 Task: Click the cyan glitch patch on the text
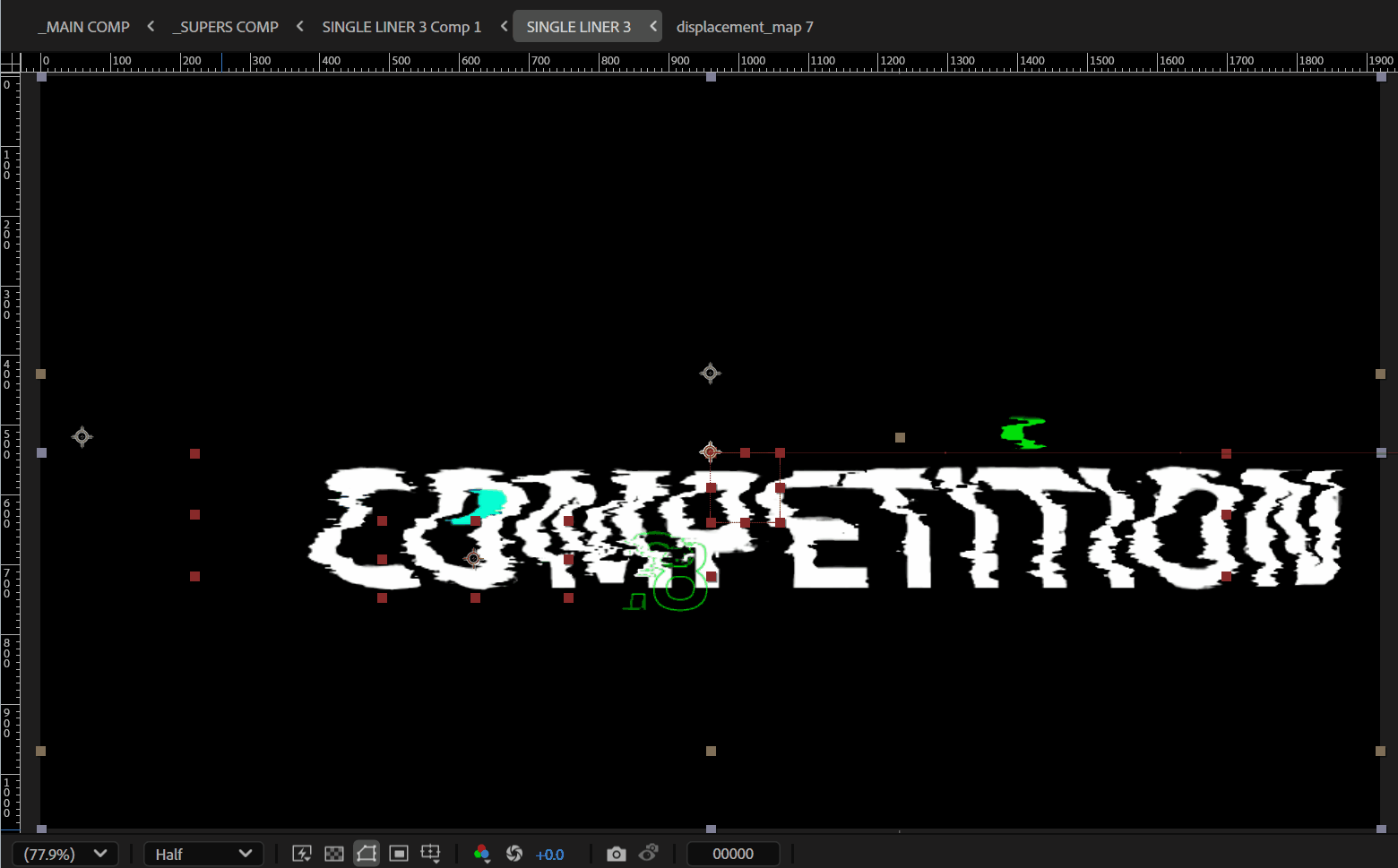[481, 506]
